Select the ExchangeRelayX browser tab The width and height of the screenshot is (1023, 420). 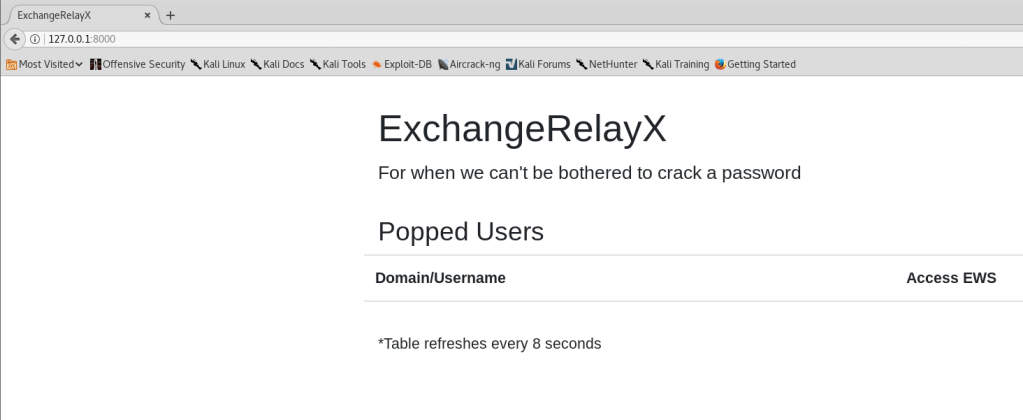pyautogui.click(x=70, y=14)
